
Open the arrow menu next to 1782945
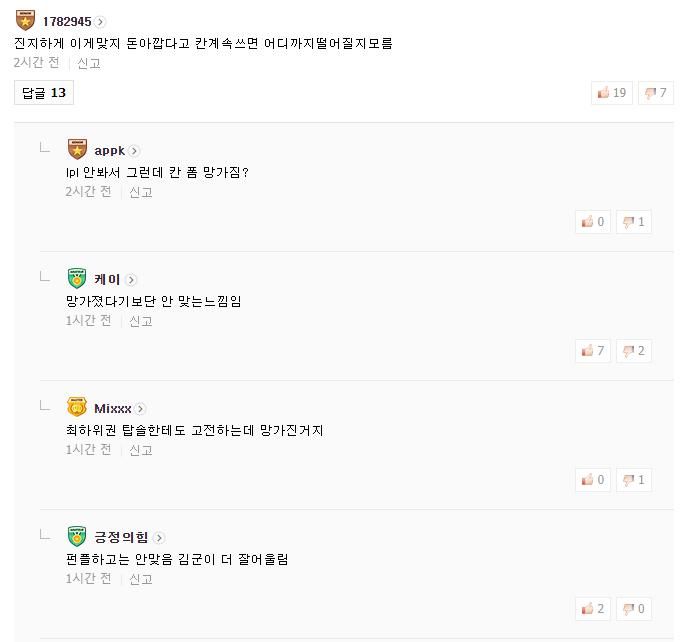click(101, 22)
